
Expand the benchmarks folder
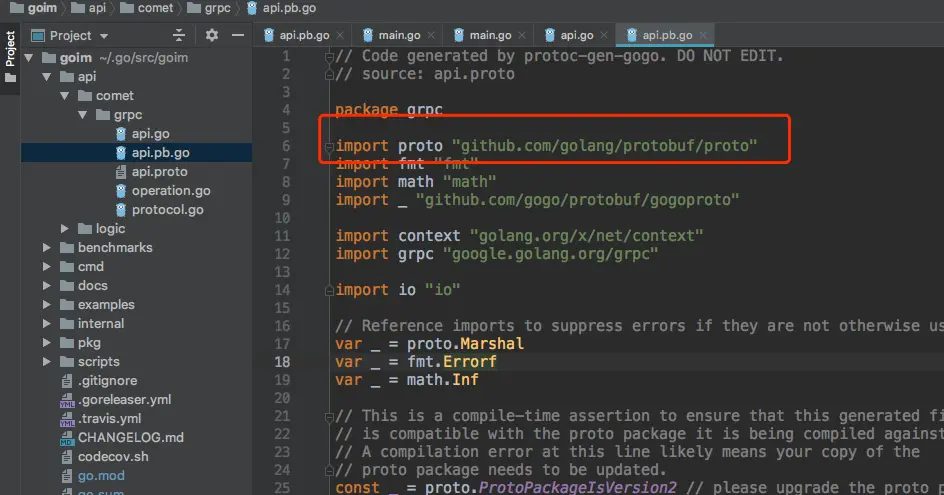[46, 248]
